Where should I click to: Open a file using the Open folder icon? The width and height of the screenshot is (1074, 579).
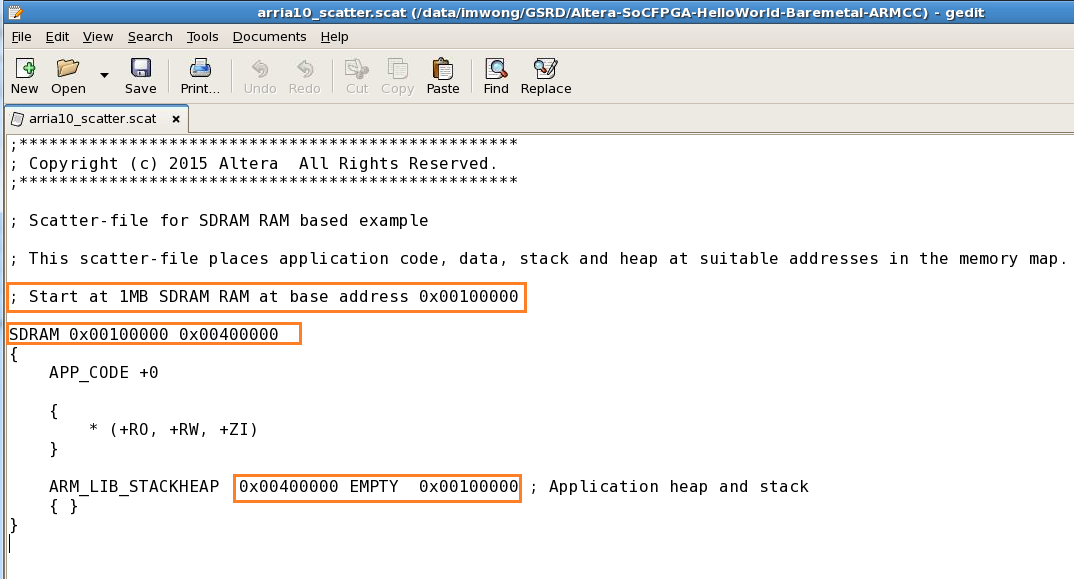[x=68, y=69]
